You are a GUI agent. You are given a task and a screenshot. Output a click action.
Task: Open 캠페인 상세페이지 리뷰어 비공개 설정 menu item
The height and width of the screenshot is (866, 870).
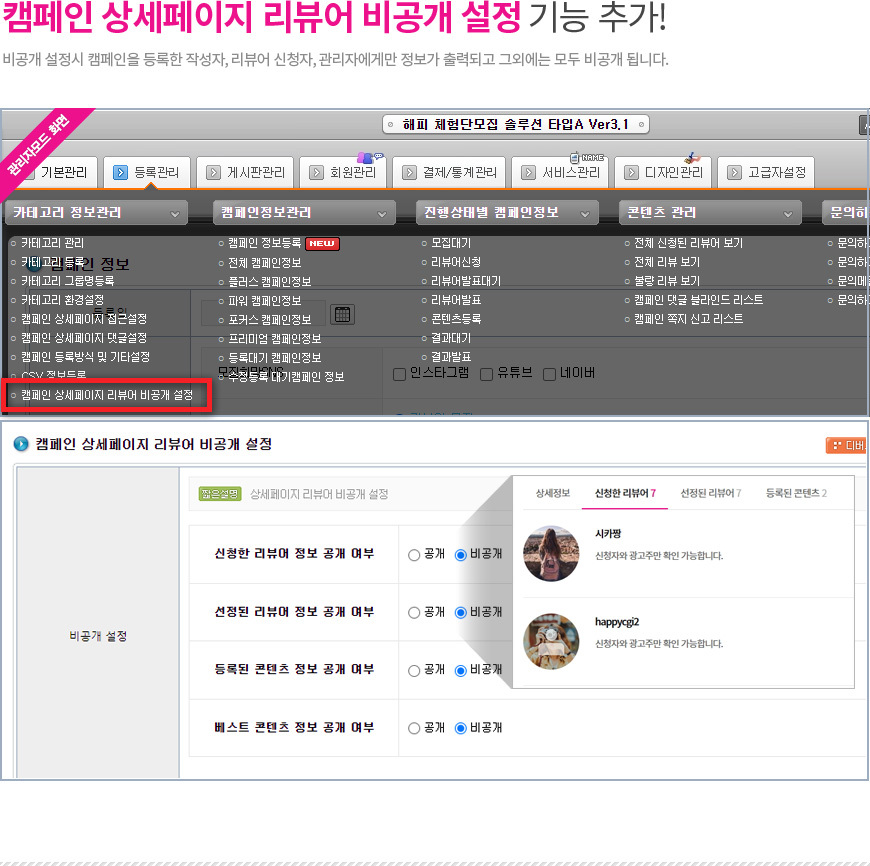[107, 395]
